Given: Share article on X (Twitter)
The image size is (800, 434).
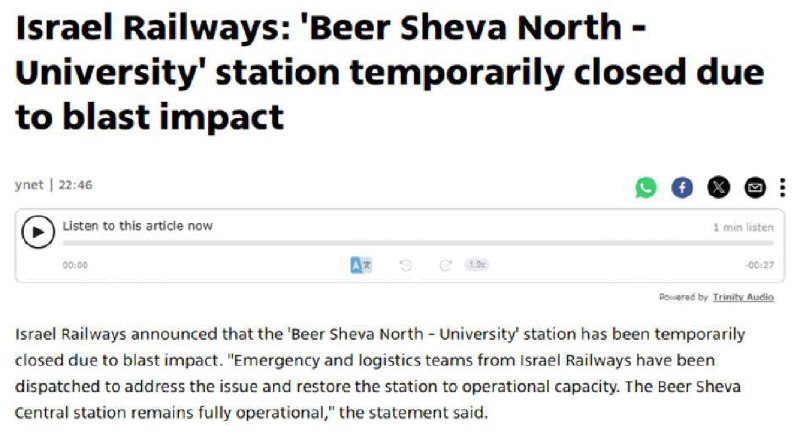Looking at the screenshot, I should 719,187.
